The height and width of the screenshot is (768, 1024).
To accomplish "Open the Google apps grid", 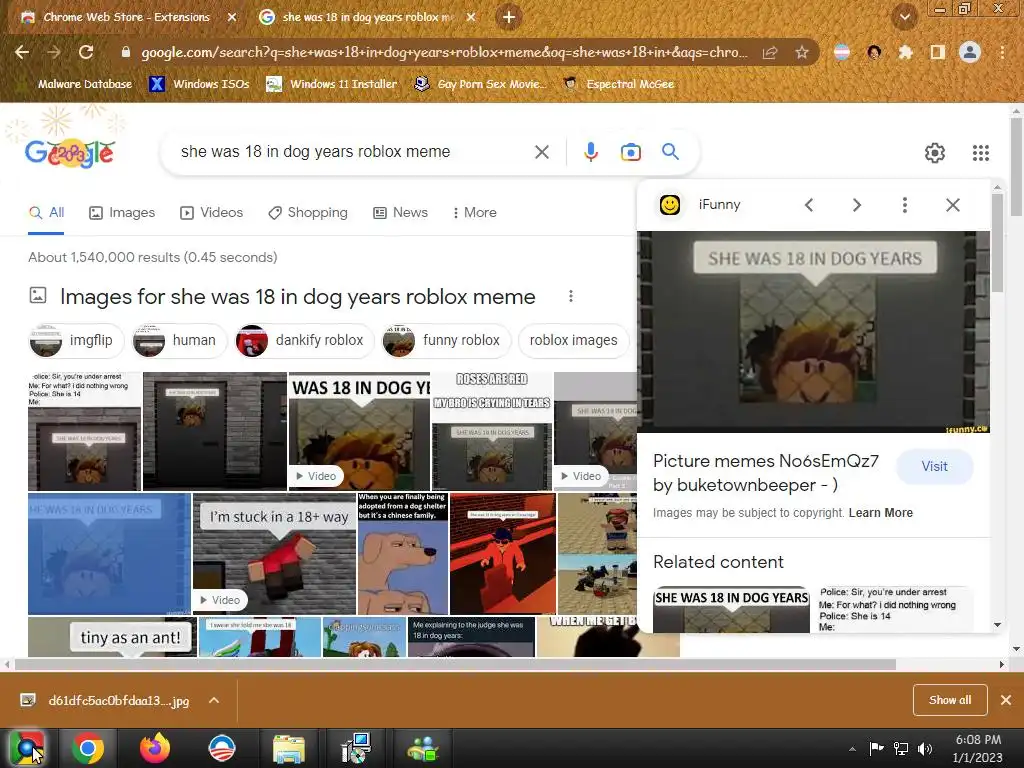I will coord(980,153).
